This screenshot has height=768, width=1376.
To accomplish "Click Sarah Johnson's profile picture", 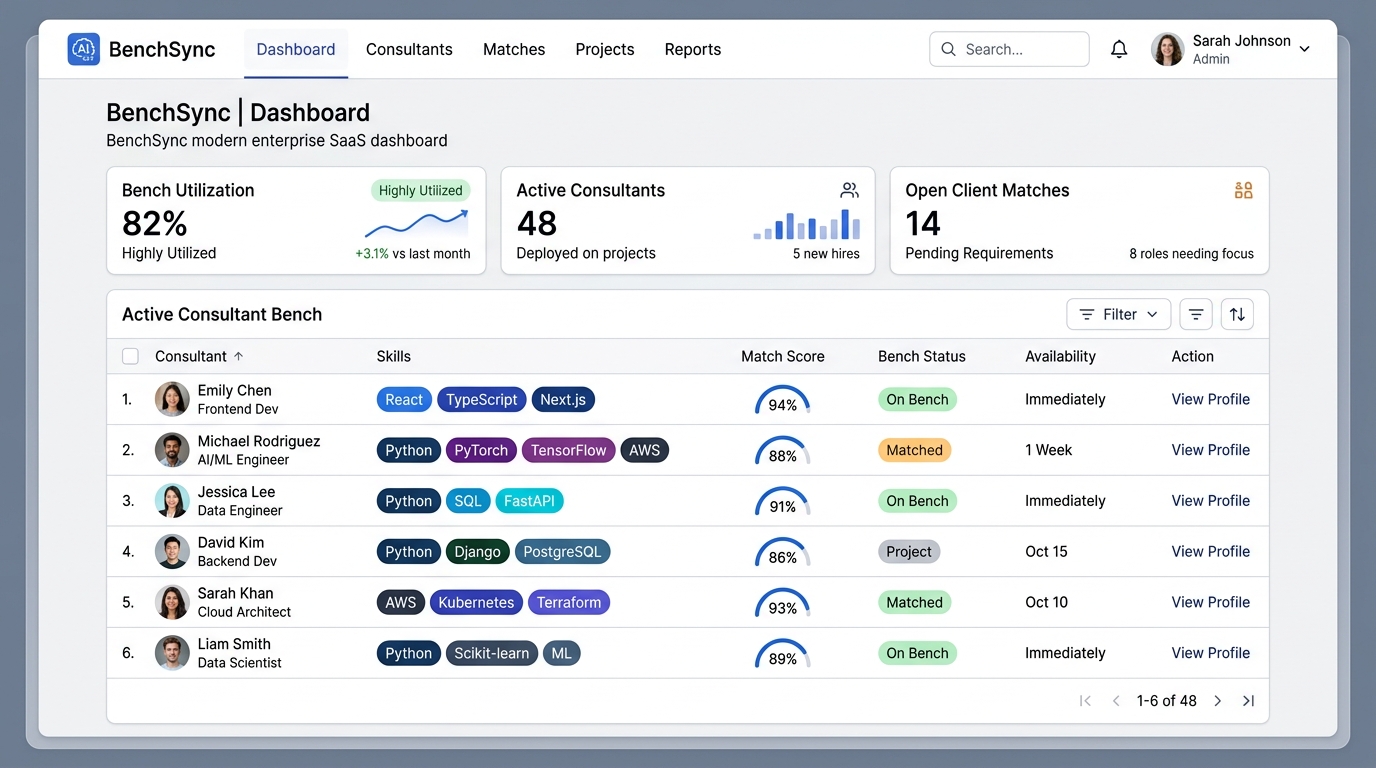I will click(x=1168, y=49).
